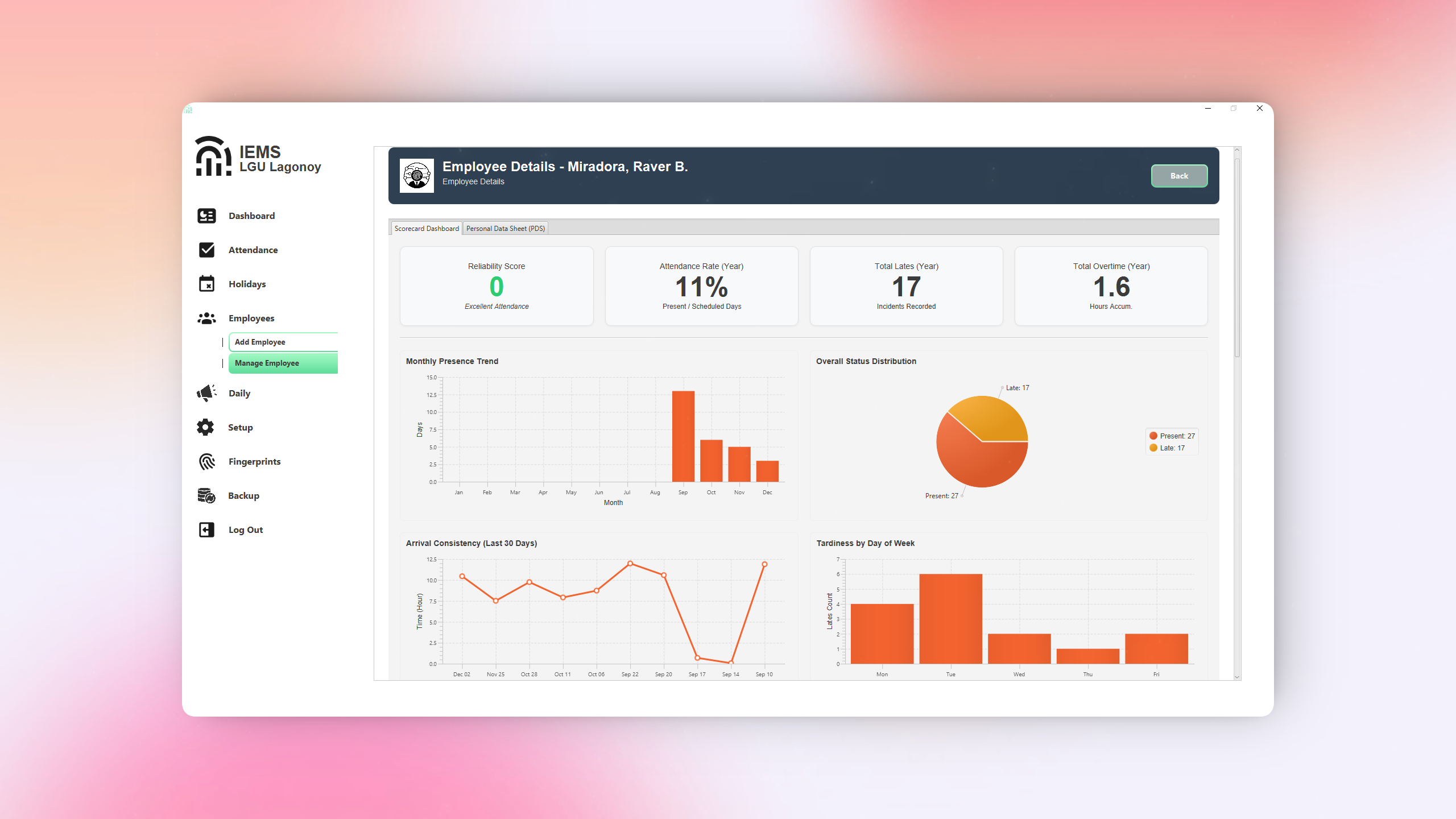1456x819 pixels.
Task: Click the Thu bar in Tardiness chart
Action: 1087,656
